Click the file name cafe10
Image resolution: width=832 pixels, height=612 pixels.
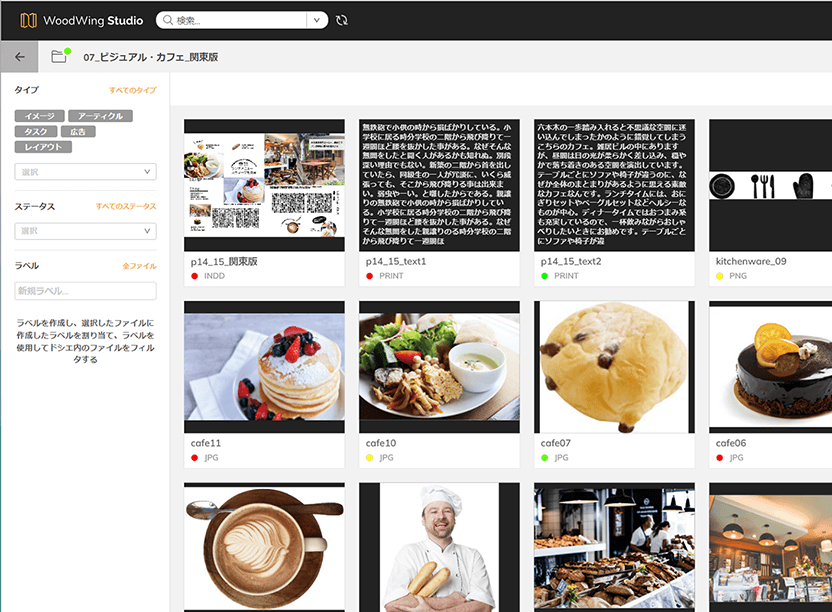[381, 443]
